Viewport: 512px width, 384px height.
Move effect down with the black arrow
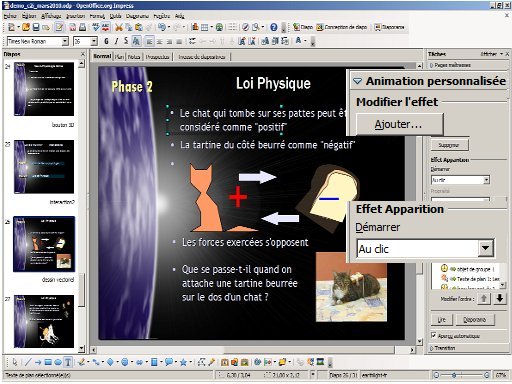click(500, 298)
